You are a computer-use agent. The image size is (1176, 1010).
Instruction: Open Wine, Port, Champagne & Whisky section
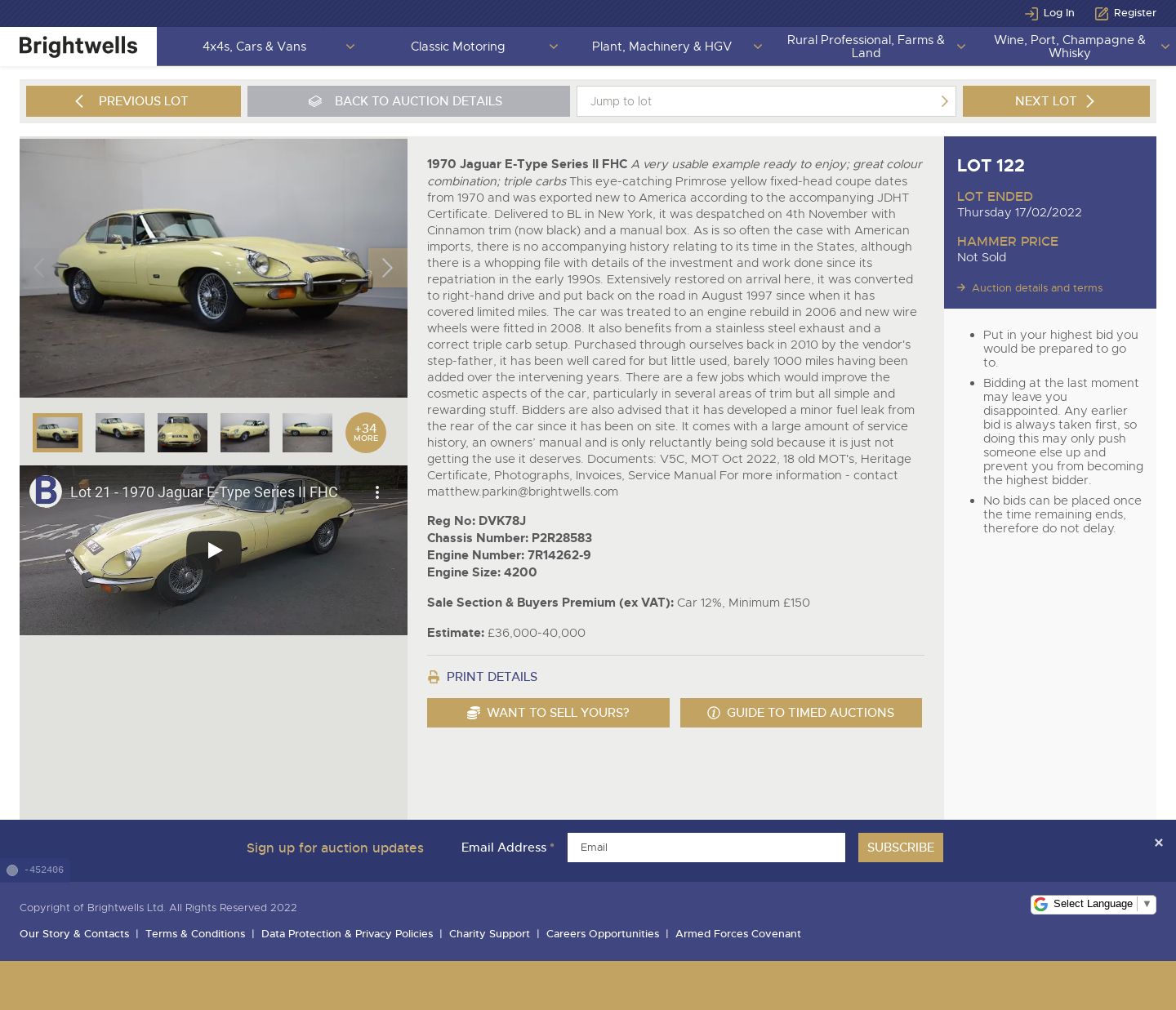tap(1069, 47)
